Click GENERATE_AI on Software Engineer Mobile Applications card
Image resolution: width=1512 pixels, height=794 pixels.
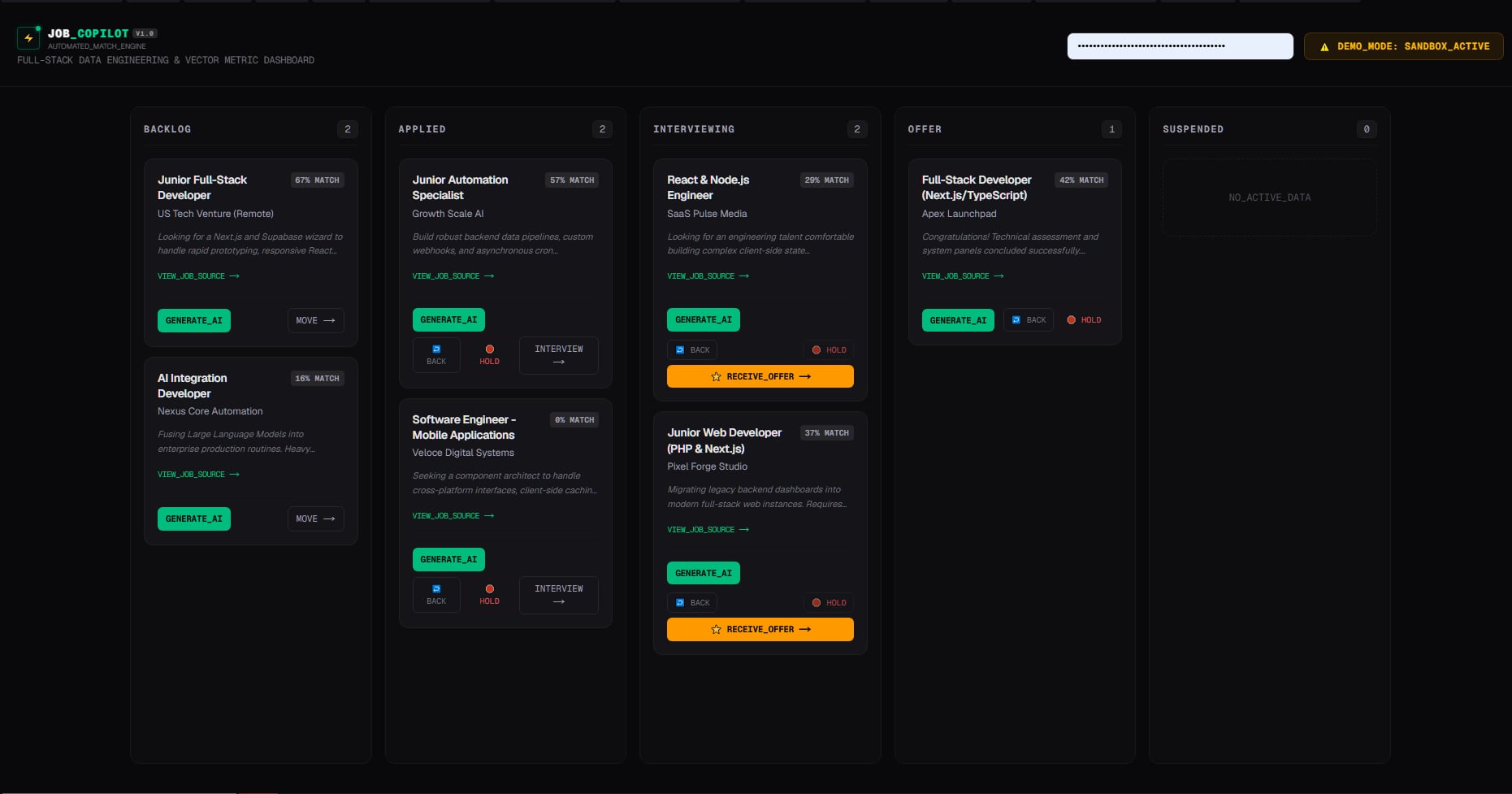pos(448,559)
